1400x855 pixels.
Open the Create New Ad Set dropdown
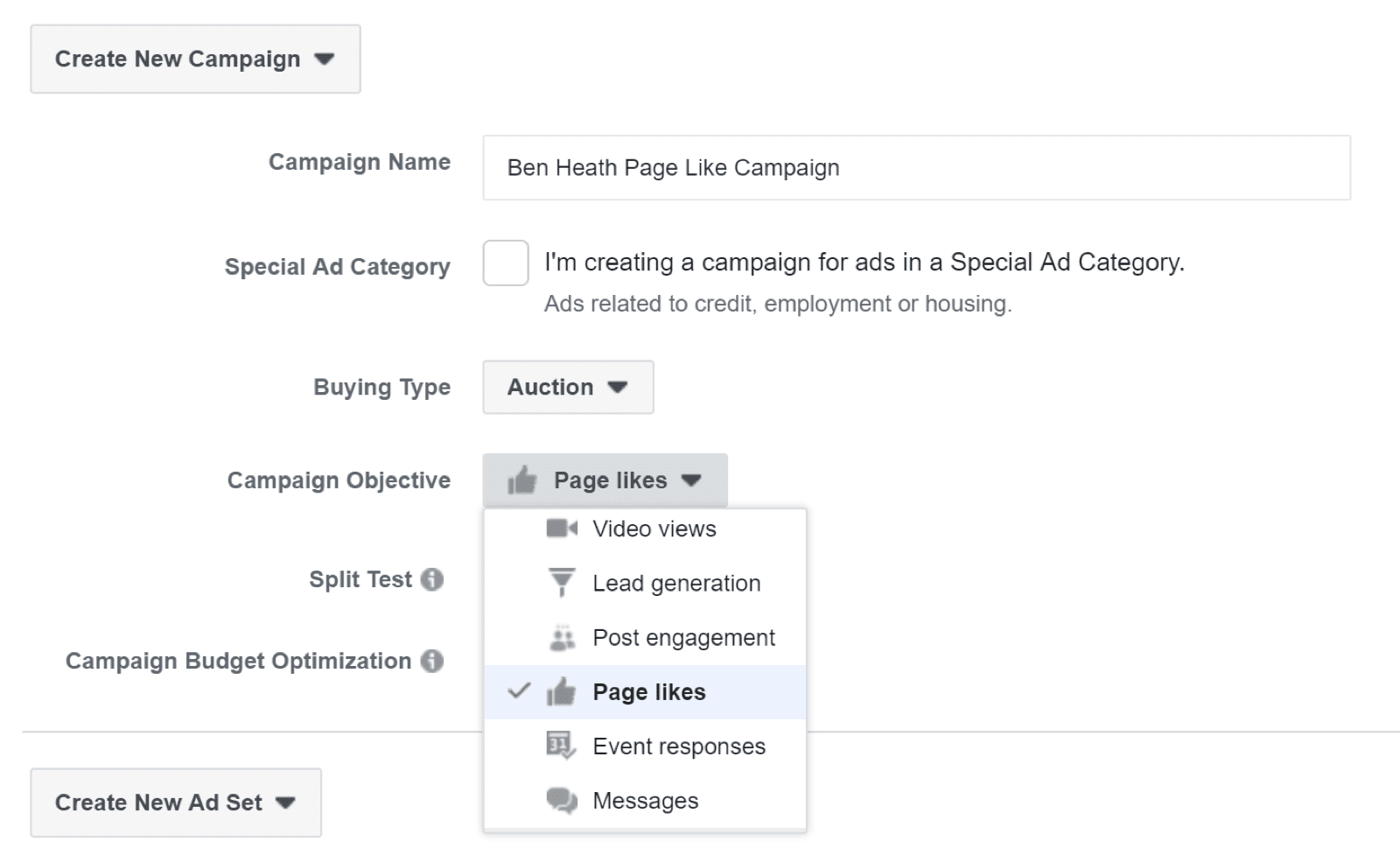tap(176, 802)
